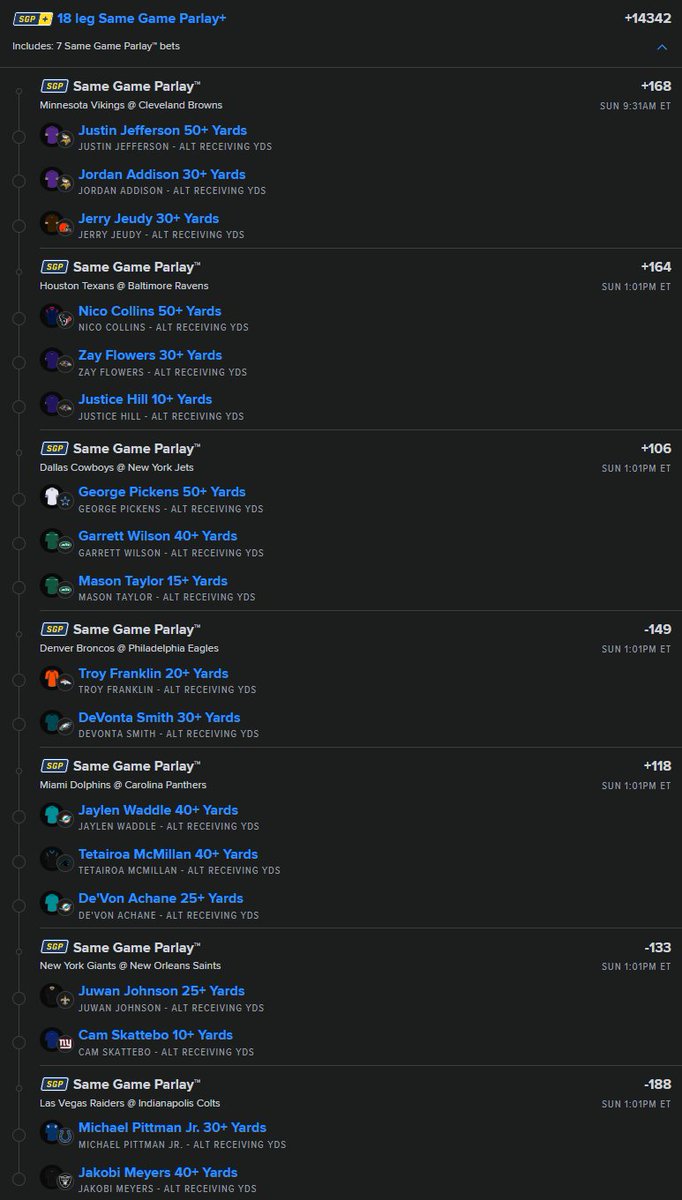
Task: Click Nico Collins' Texans jersey icon
Action: pos(52,315)
